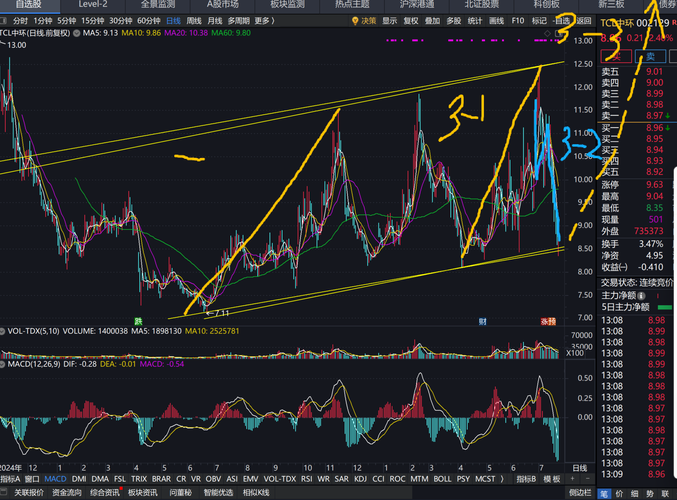The width and height of the screenshot is (677, 500).
Task: Click -自选 to remove from watchlist
Action: pos(561,21)
